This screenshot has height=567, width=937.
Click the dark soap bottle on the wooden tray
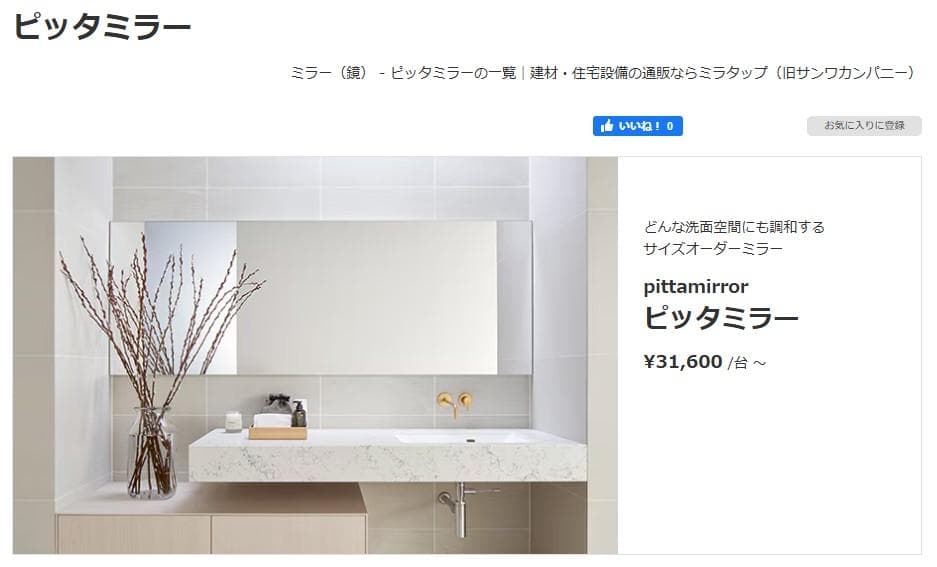[299, 414]
